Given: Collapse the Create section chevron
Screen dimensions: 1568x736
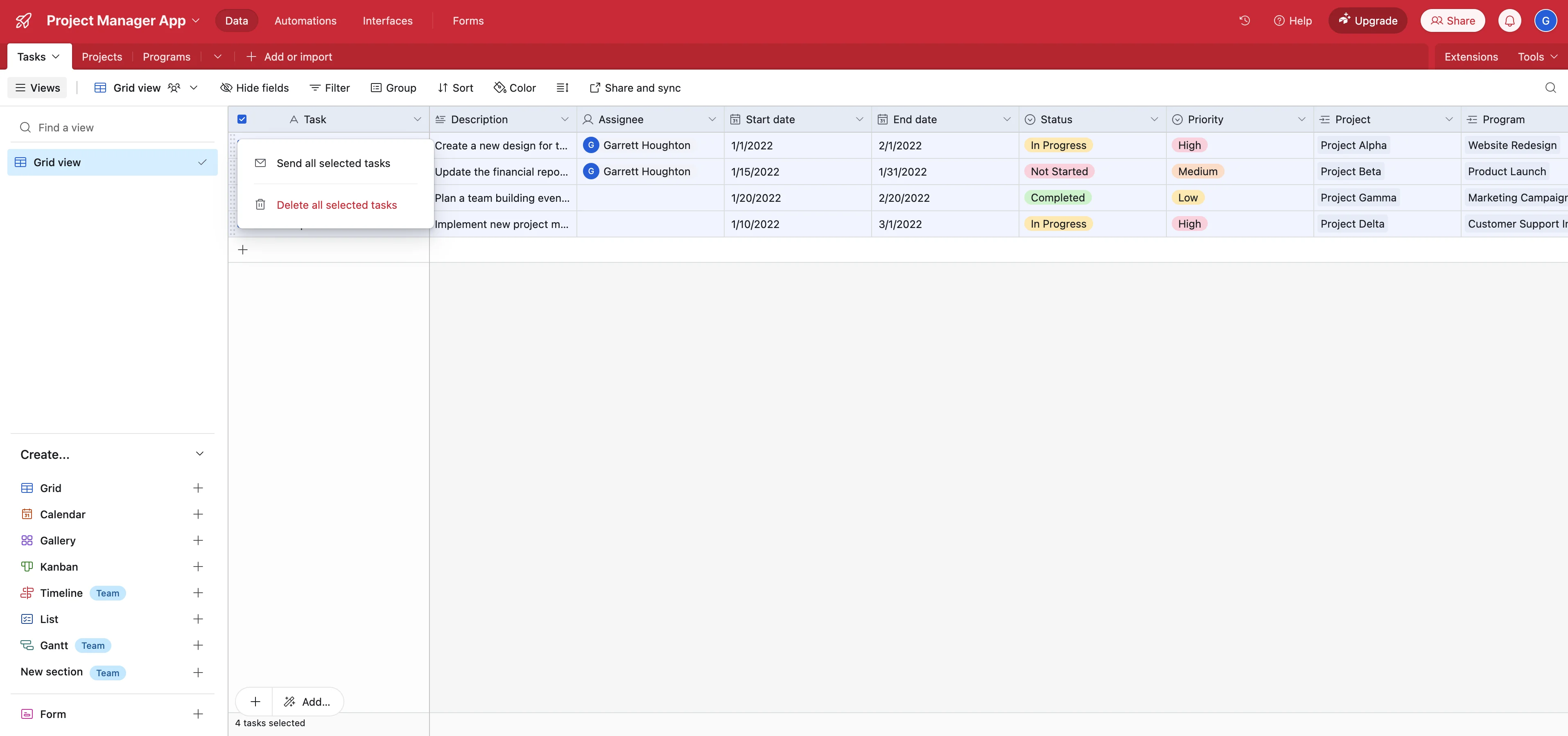Looking at the screenshot, I should [200, 454].
